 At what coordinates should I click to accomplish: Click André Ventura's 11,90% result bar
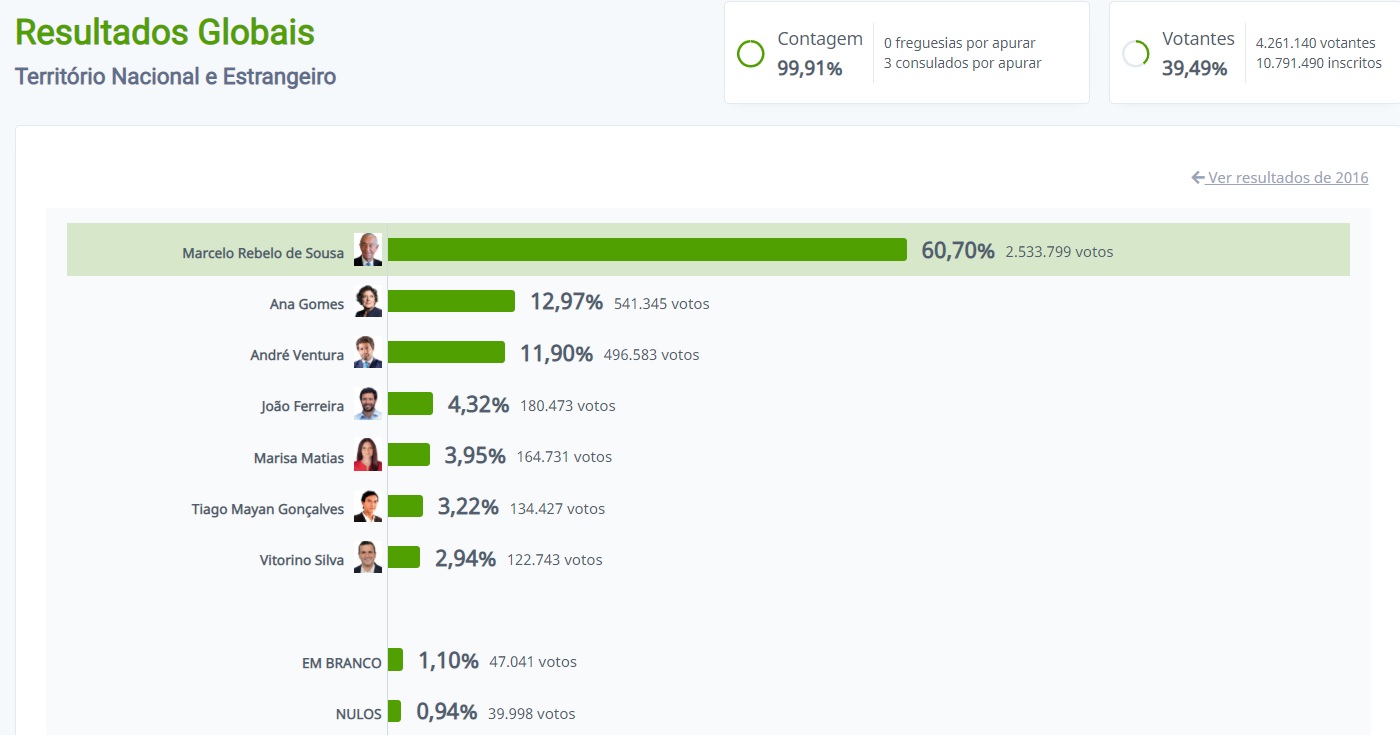pyautogui.click(x=446, y=353)
